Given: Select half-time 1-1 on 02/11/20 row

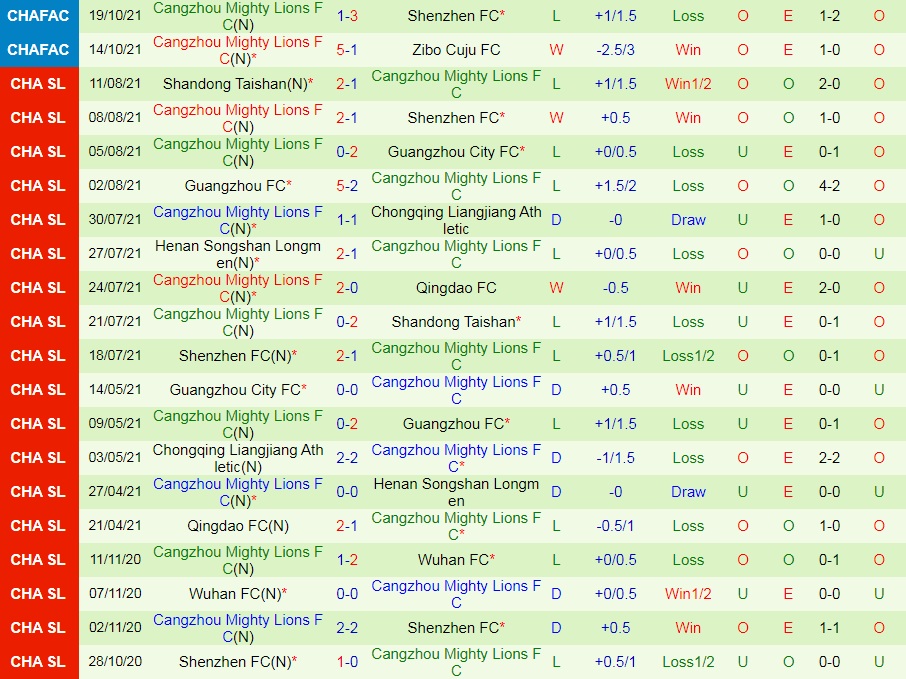Looking at the screenshot, I should (829, 628).
